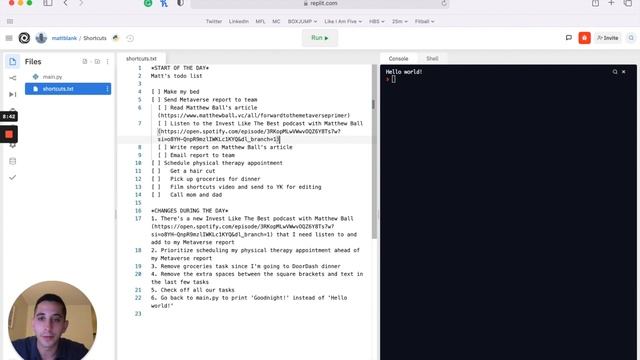Toggle the Safari sidebar
Image resolution: width=640 pixels, height=360 pixels.
pyautogui.click(x=48, y=3)
